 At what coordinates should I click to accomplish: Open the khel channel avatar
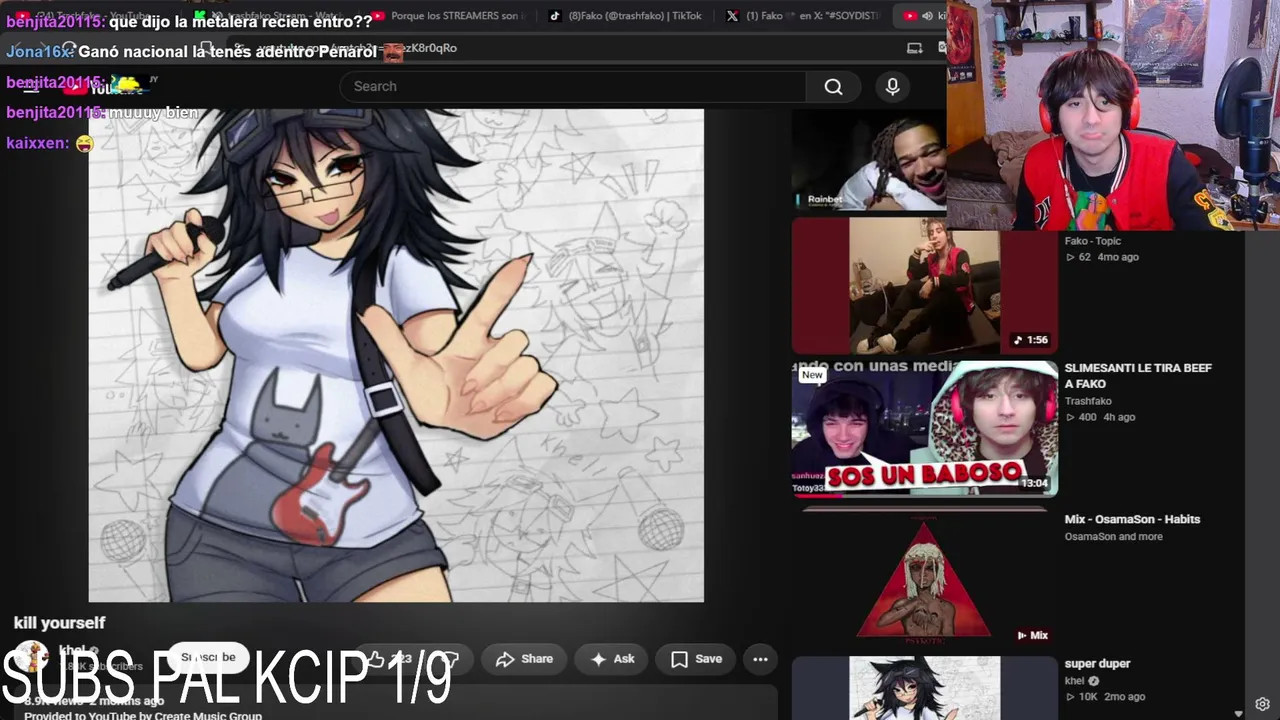(x=31, y=658)
